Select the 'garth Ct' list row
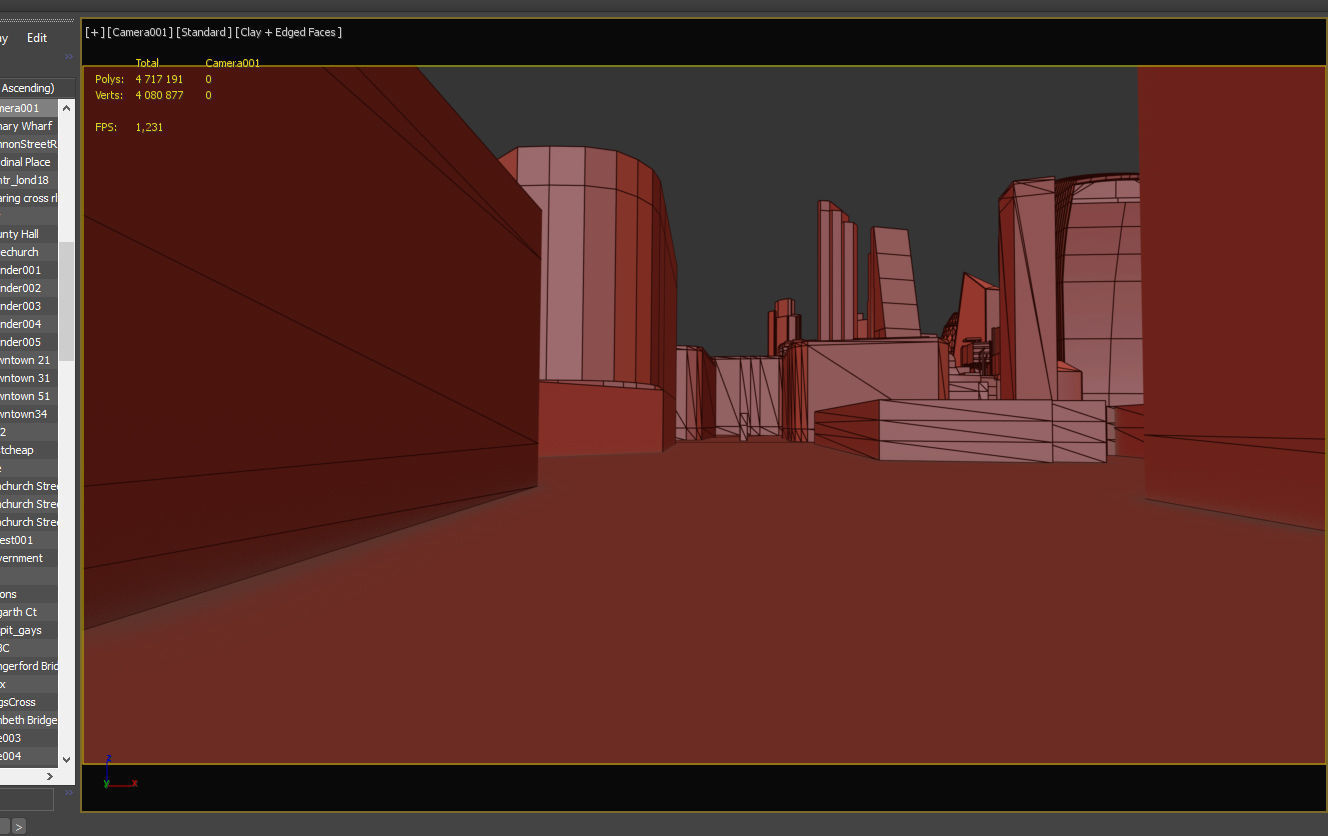 tap(29, 612)
